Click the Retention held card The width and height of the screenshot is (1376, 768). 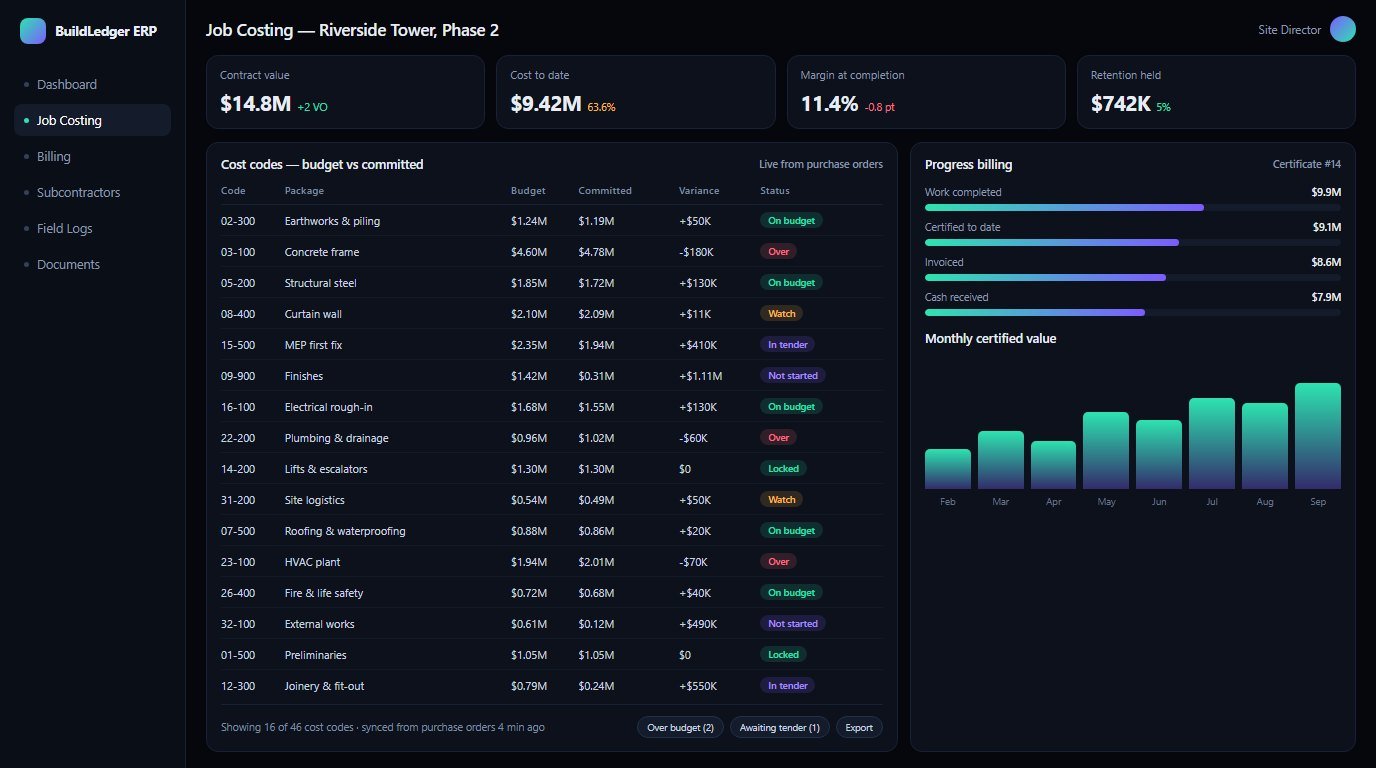pos(1216,92)
